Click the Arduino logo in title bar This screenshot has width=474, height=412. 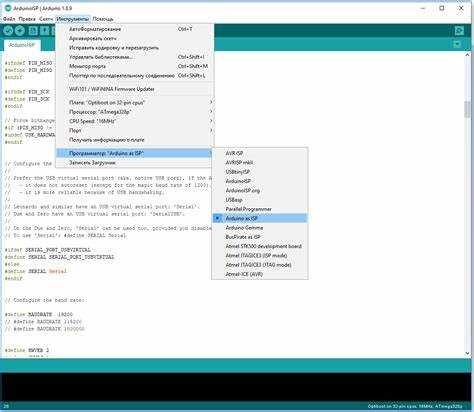[x=8, y=8]
